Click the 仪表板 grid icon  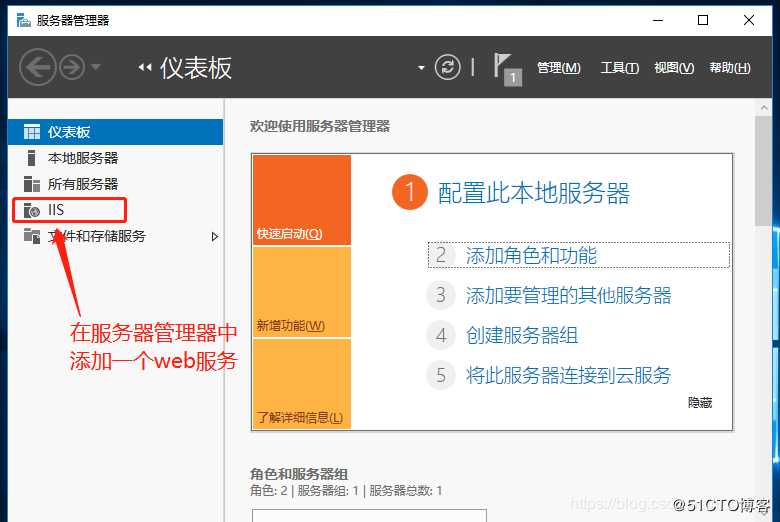[x=32, y=132]
